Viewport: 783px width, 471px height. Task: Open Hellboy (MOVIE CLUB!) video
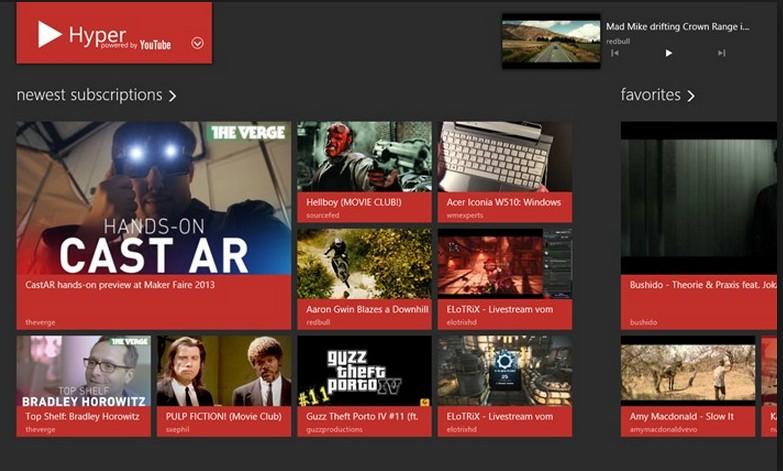(365, 172)
